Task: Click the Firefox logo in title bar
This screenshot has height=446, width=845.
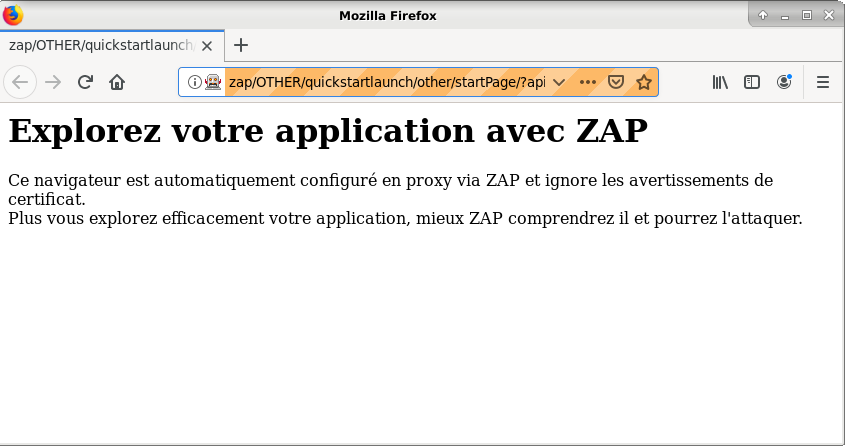Action: point(13,15)
